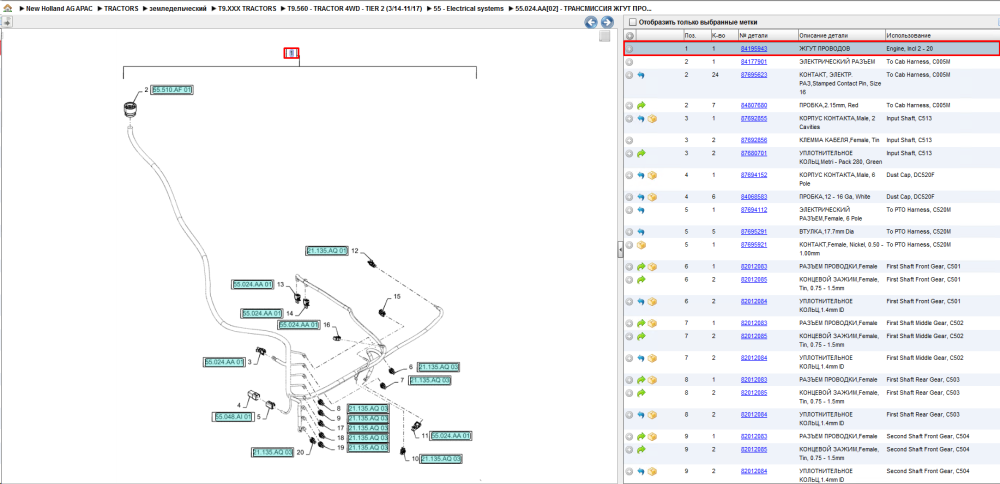
Task: Add part 87694112 using its plus icon
Action: click(x=629, y=210)
